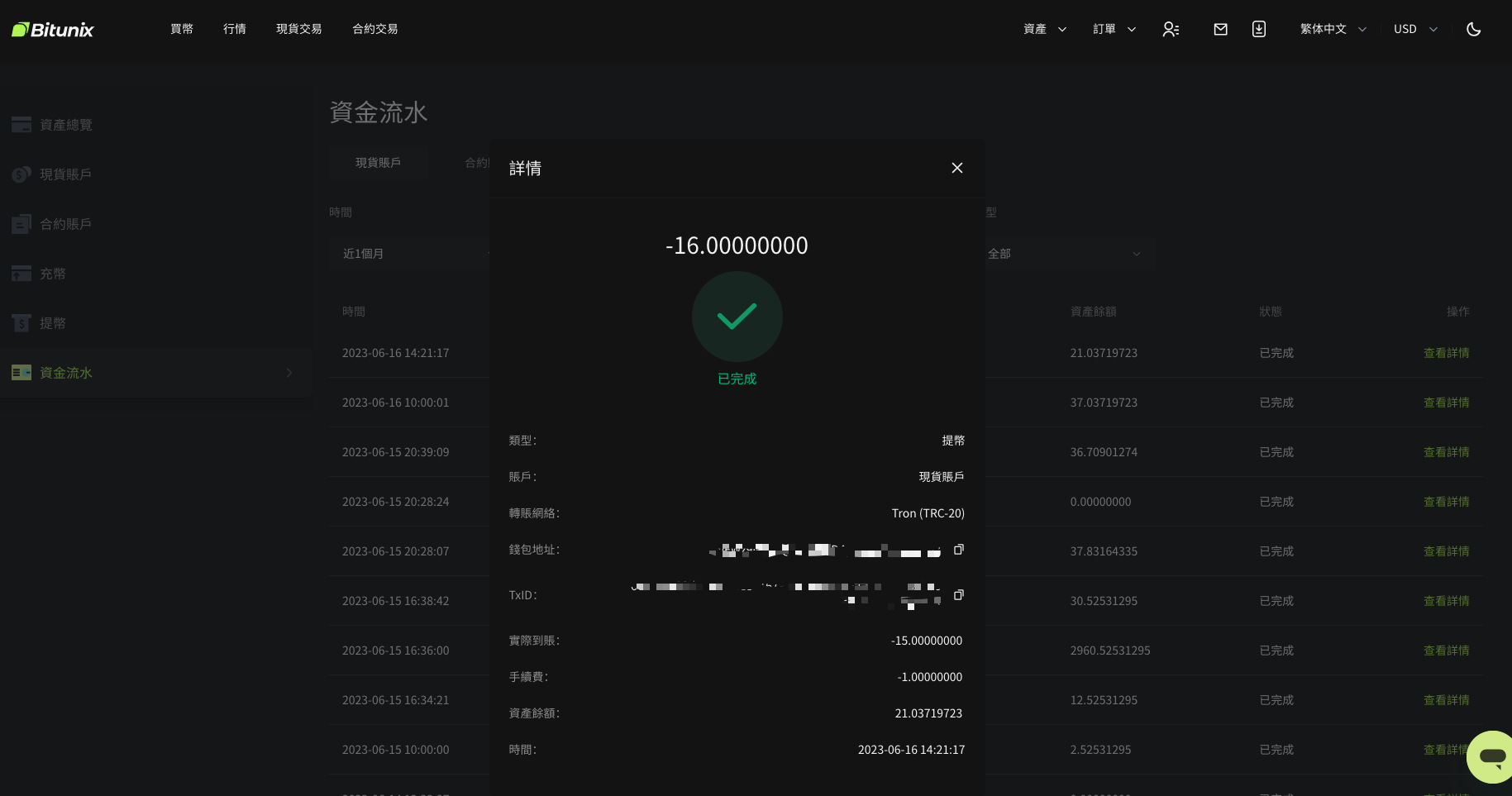Image resolution: width=1512 pixels, height=796 pixels.
Task: Copy the TxID value
Action: pyautogui.click(x=959, y=595)
